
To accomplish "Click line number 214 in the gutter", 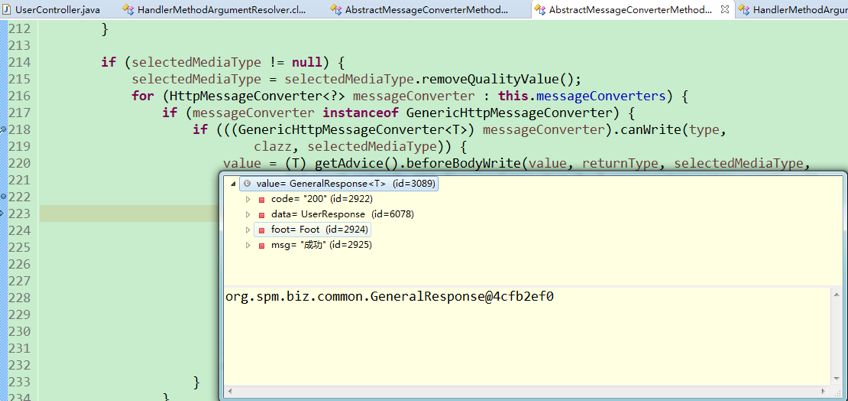I will pyautogui.click(x=19, y=62).
